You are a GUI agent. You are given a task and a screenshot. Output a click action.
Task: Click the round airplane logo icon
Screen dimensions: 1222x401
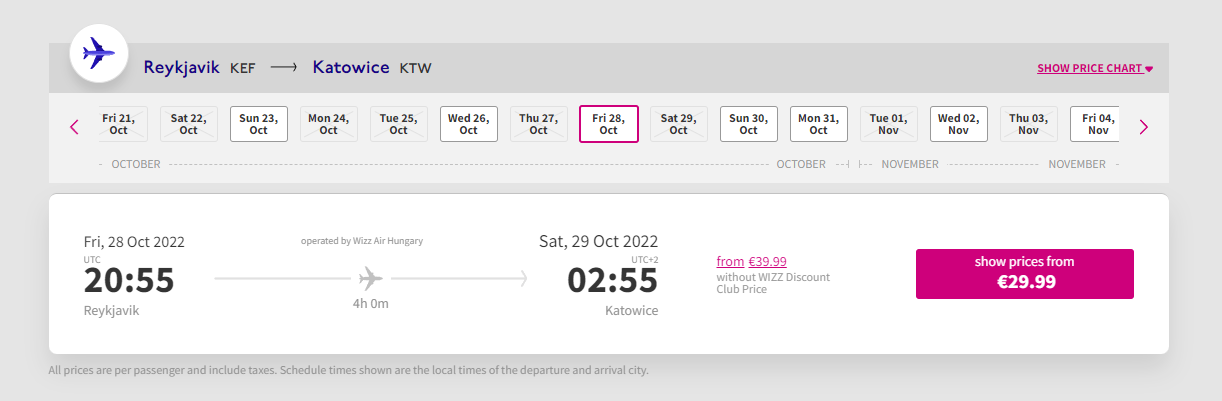point(98,52)
